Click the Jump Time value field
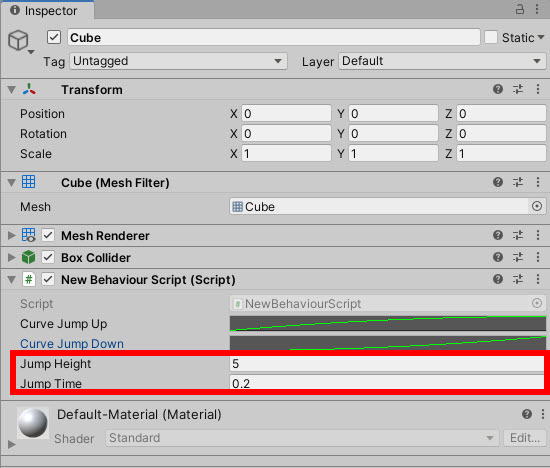Viewport: 550px width, 468px height. coord(387,382)
